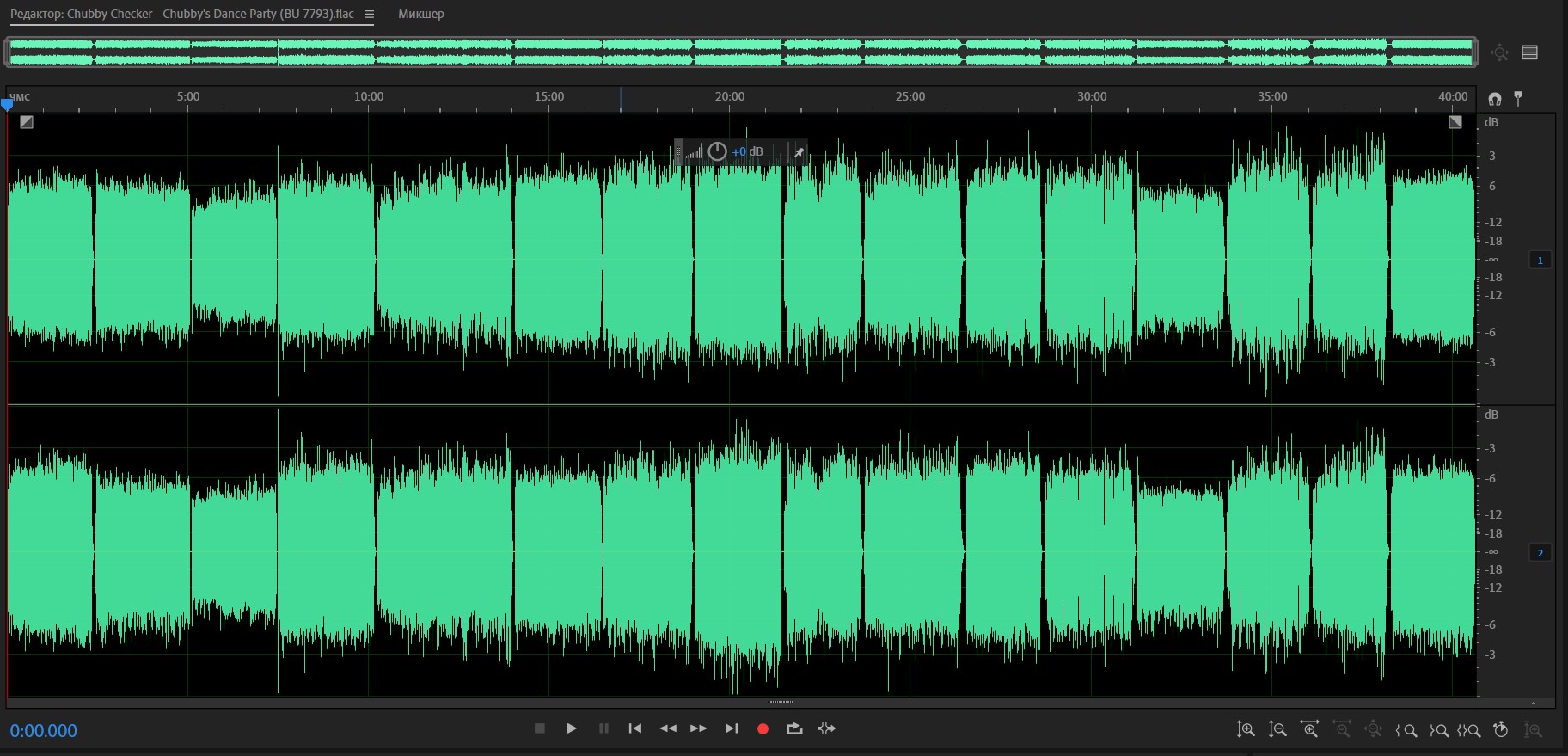The width and height of the screenshot is (1568, 756).
Task: Toggle channel 2 enable button
Action: (x=1540, y=552)
